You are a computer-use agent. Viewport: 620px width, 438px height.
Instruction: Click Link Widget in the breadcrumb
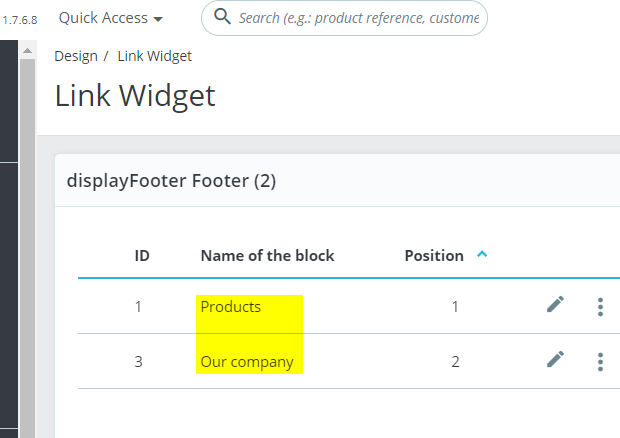(154, 56)
